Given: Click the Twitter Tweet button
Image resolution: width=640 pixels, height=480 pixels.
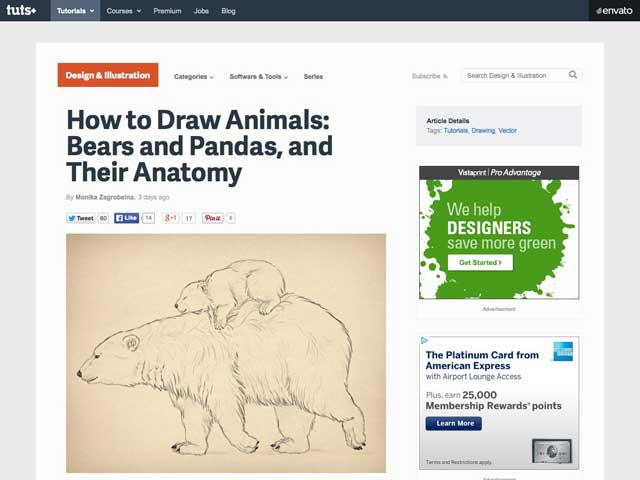Looking at the screenshot, I should 81,218.
